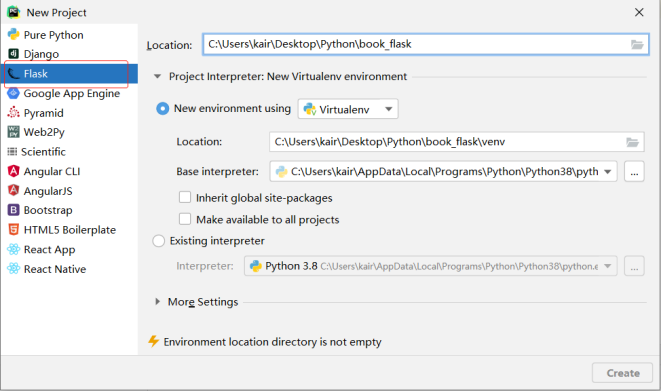Click the Create button

622,373
